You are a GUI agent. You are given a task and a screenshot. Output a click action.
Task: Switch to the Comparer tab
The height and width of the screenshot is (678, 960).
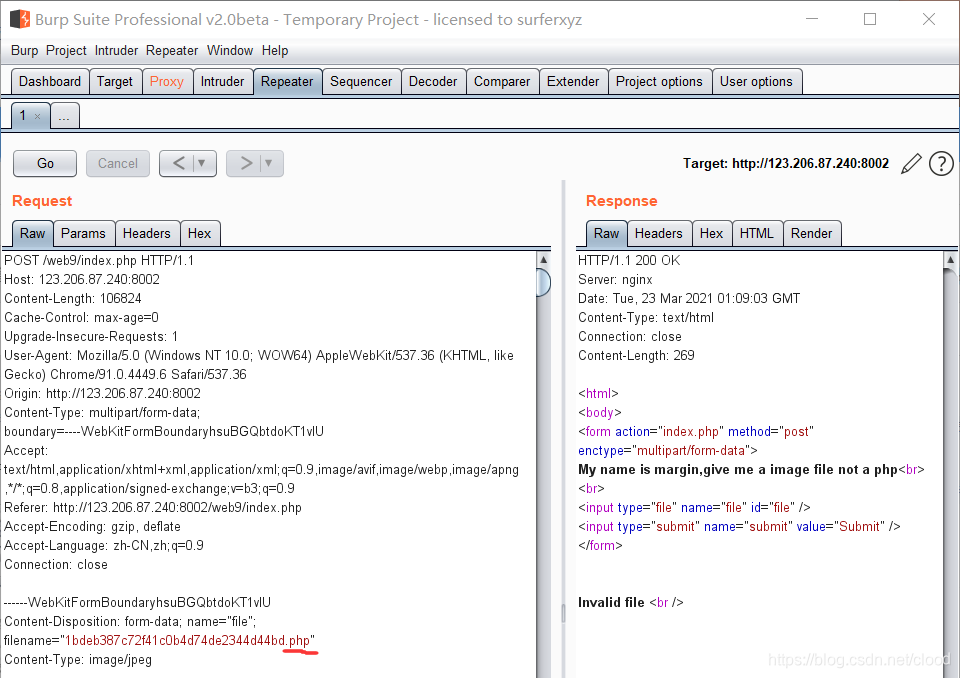pyautogui.click(x=502, y=81)
